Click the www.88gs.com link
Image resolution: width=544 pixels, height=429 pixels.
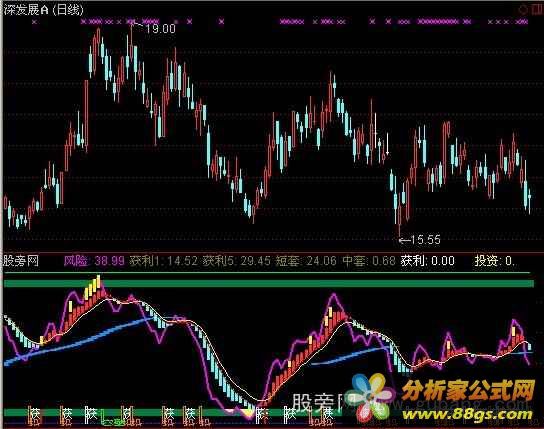(467, 414)
